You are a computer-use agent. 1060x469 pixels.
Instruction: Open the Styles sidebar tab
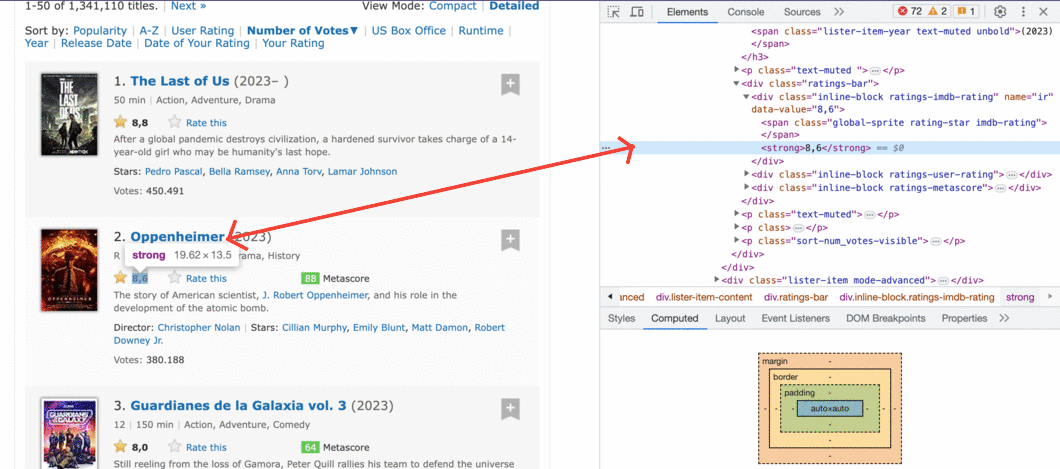[621, 318]
